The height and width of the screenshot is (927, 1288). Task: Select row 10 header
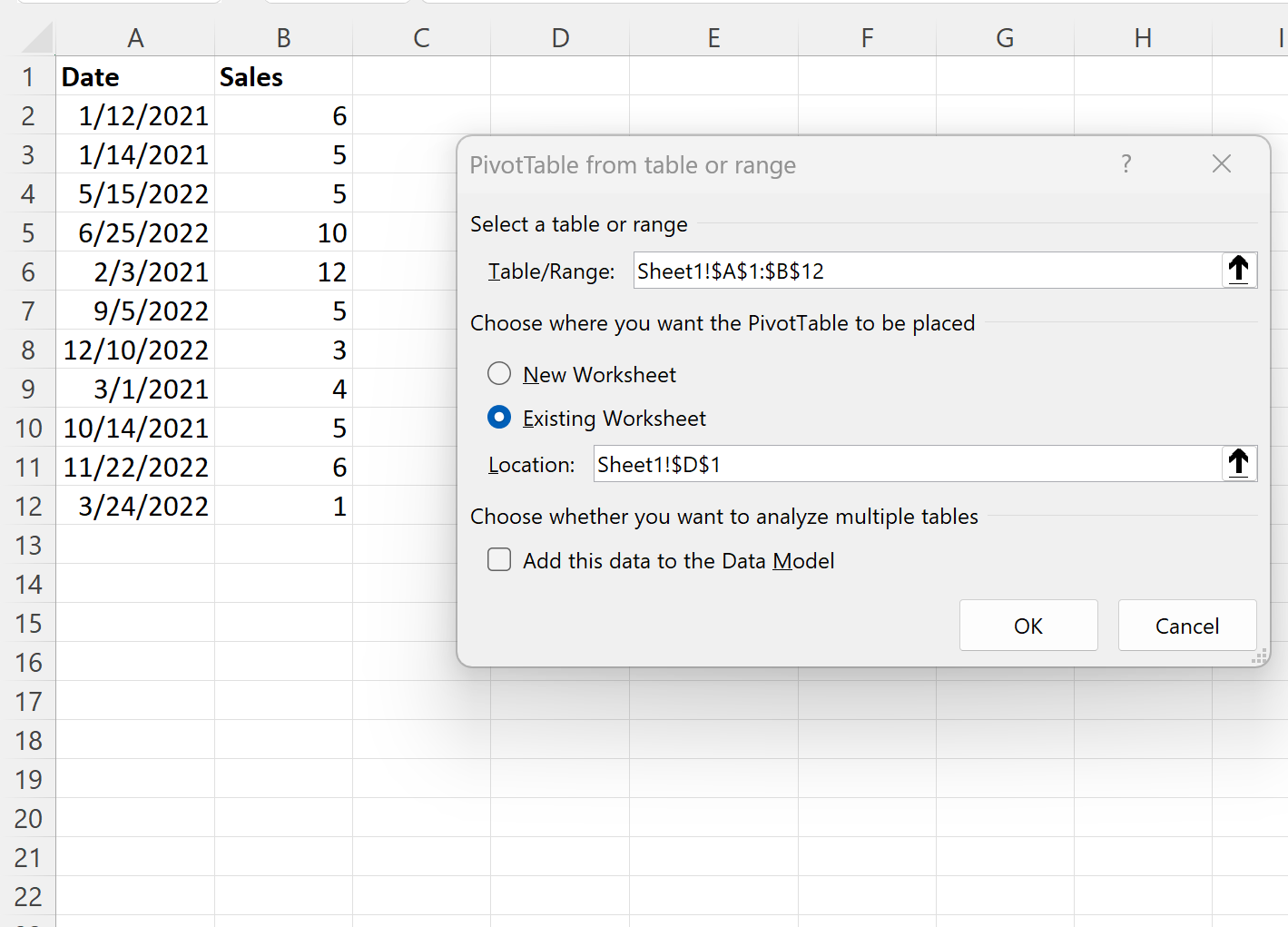(28, 428)
